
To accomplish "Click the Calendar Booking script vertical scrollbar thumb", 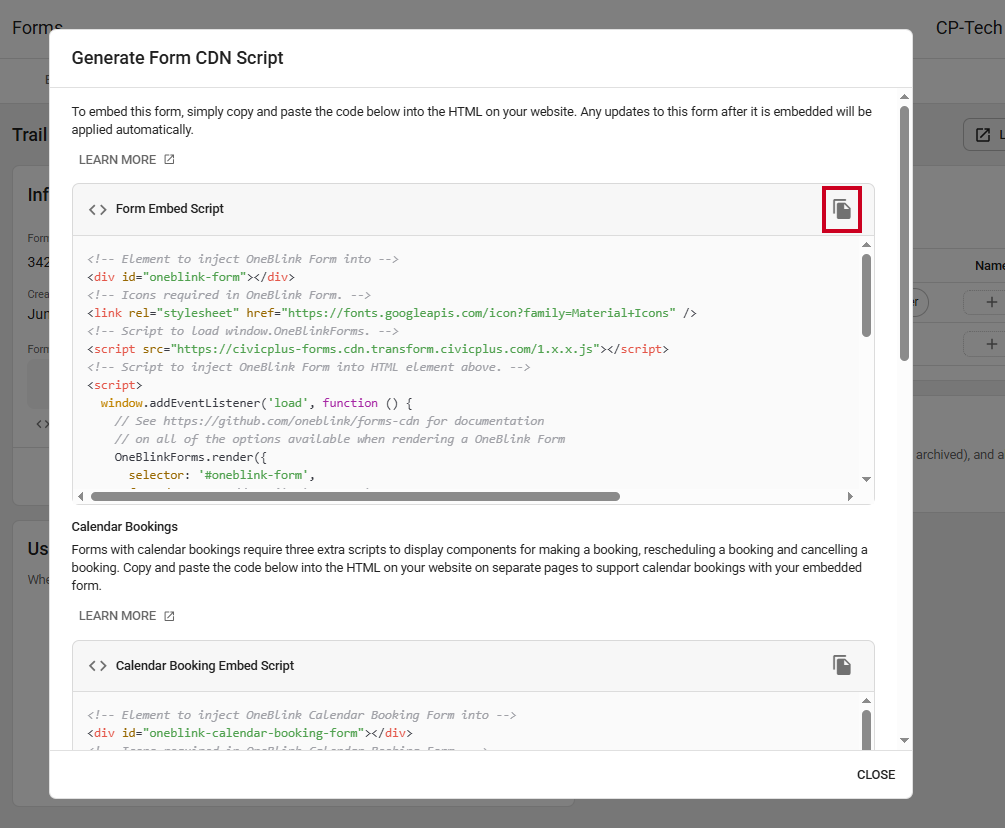I will coord(866,729).
